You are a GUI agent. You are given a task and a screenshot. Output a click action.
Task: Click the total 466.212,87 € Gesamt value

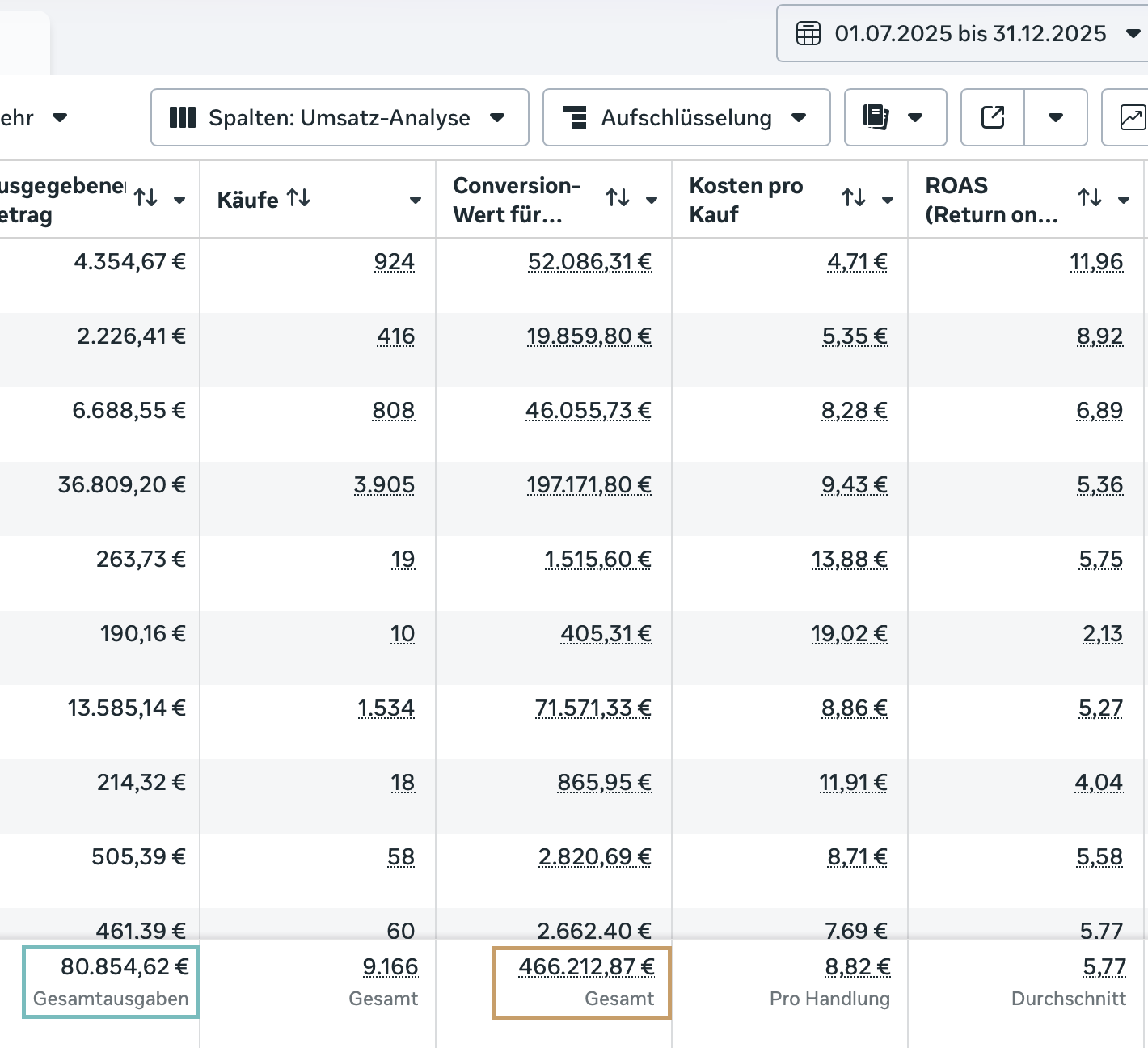click(586, 967)
